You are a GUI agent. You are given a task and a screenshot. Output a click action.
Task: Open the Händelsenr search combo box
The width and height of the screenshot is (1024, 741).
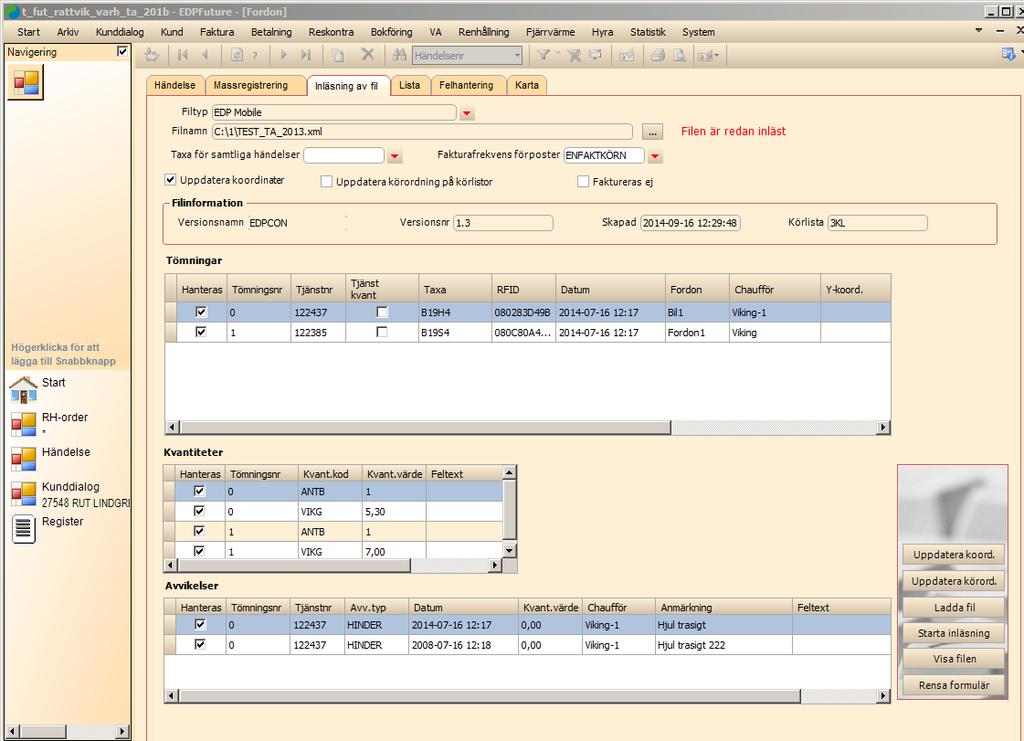click(x=467, y=55)
